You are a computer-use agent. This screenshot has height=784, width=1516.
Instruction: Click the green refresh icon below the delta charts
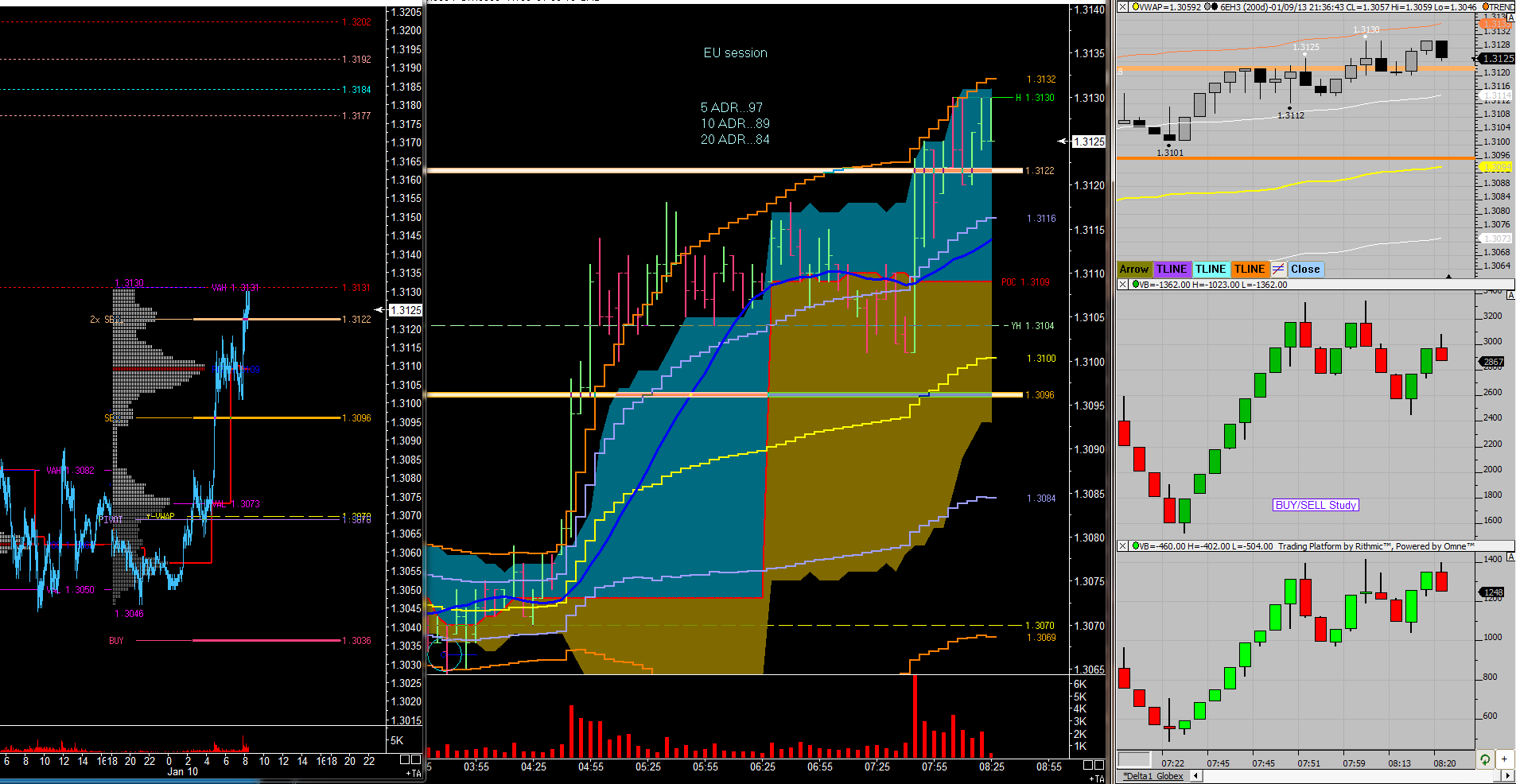click(1484, 759)
